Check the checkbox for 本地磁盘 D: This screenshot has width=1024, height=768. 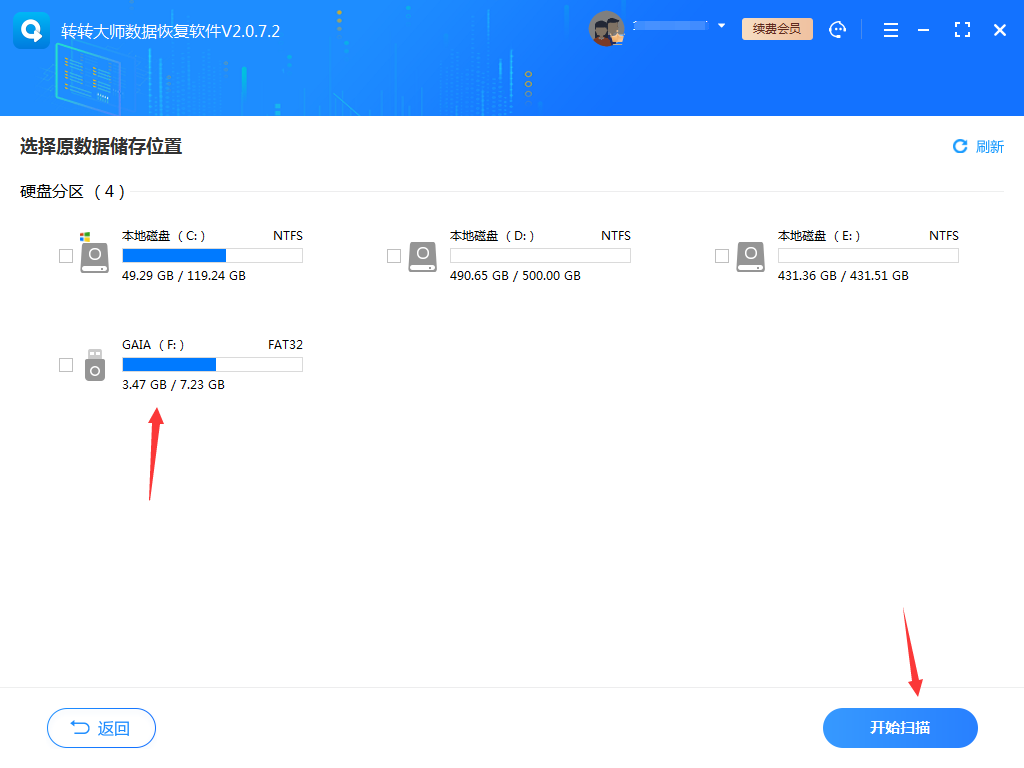394,255
